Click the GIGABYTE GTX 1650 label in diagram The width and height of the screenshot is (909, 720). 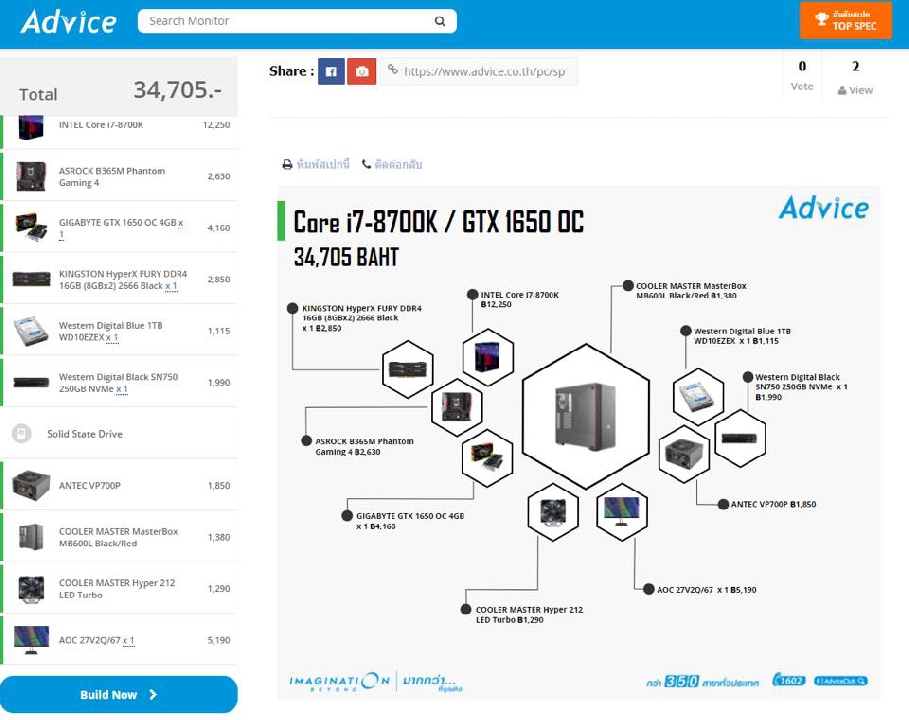point(410,521)
